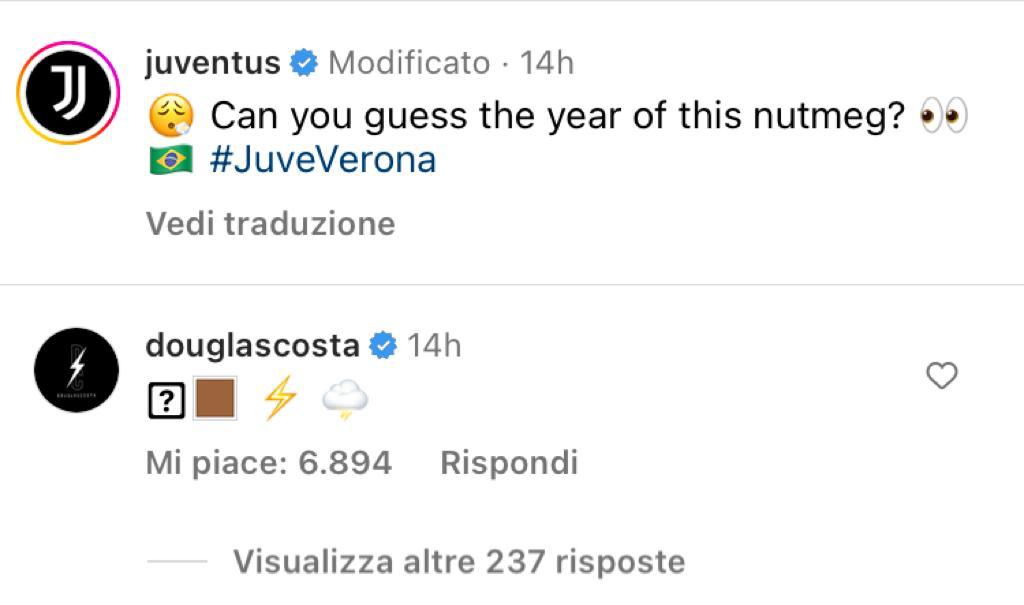1024x605 pixels.
Task: Show translation with Vedi traduzione
Action: pyautogui.click(x=270, y=223)
